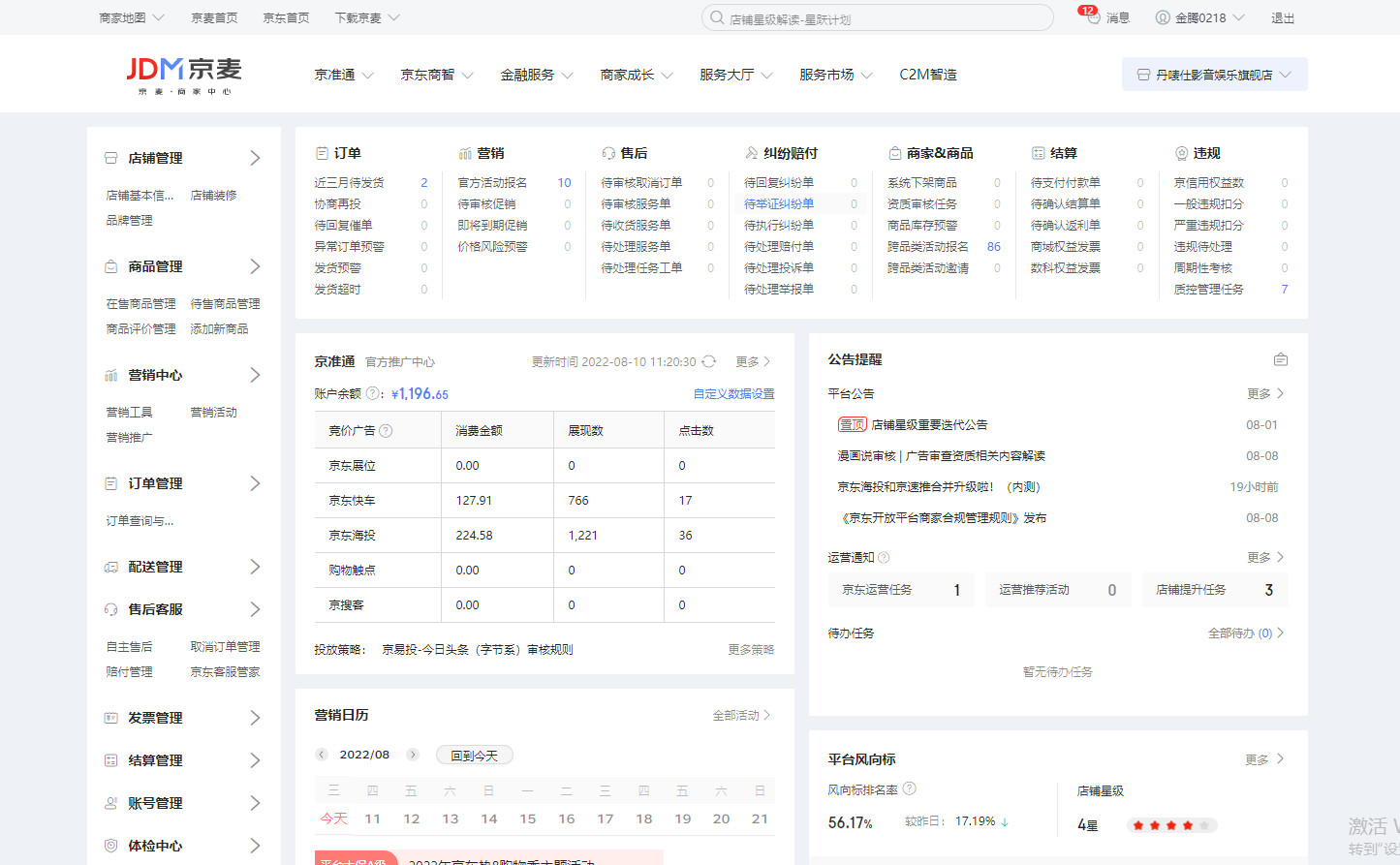Open 全部活动 in marketing calendar
Screen dimensions: 1400x865
click(x=741, y=715)
